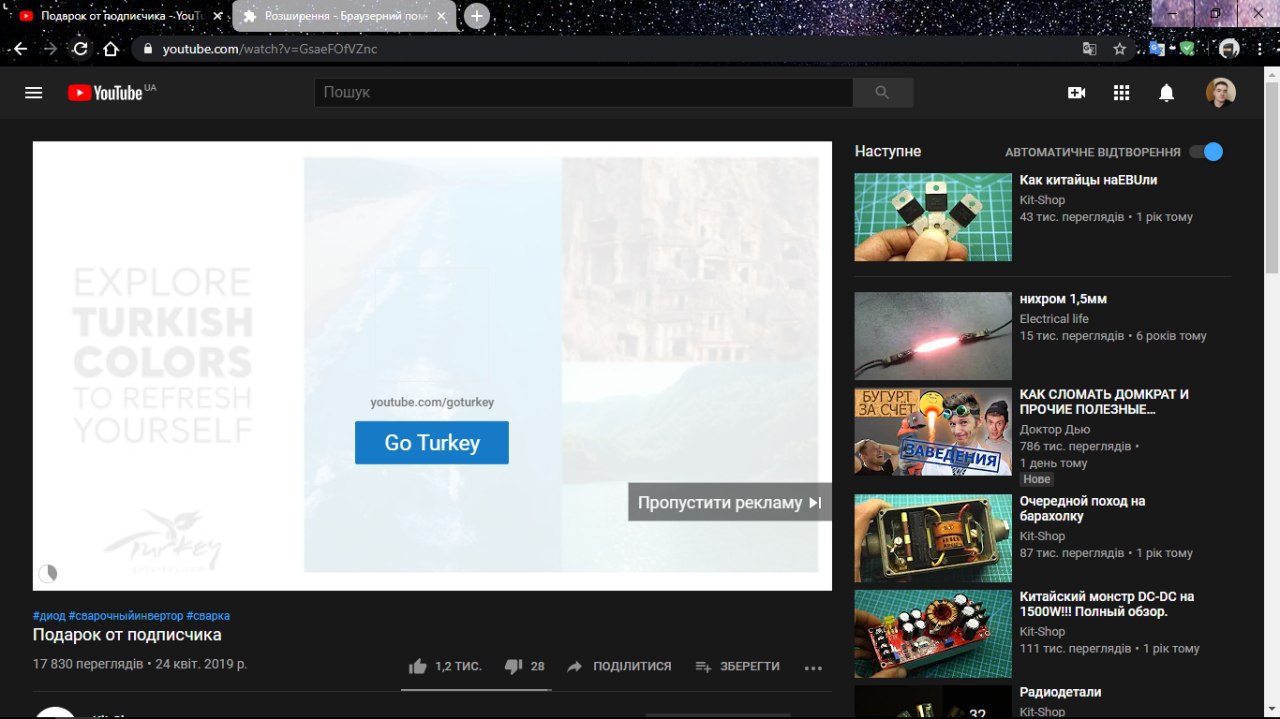The width and height of the screenshot is (1280, 719).
Task: Click the Очередной поход на барахолку title
Action: [1082, 509]
